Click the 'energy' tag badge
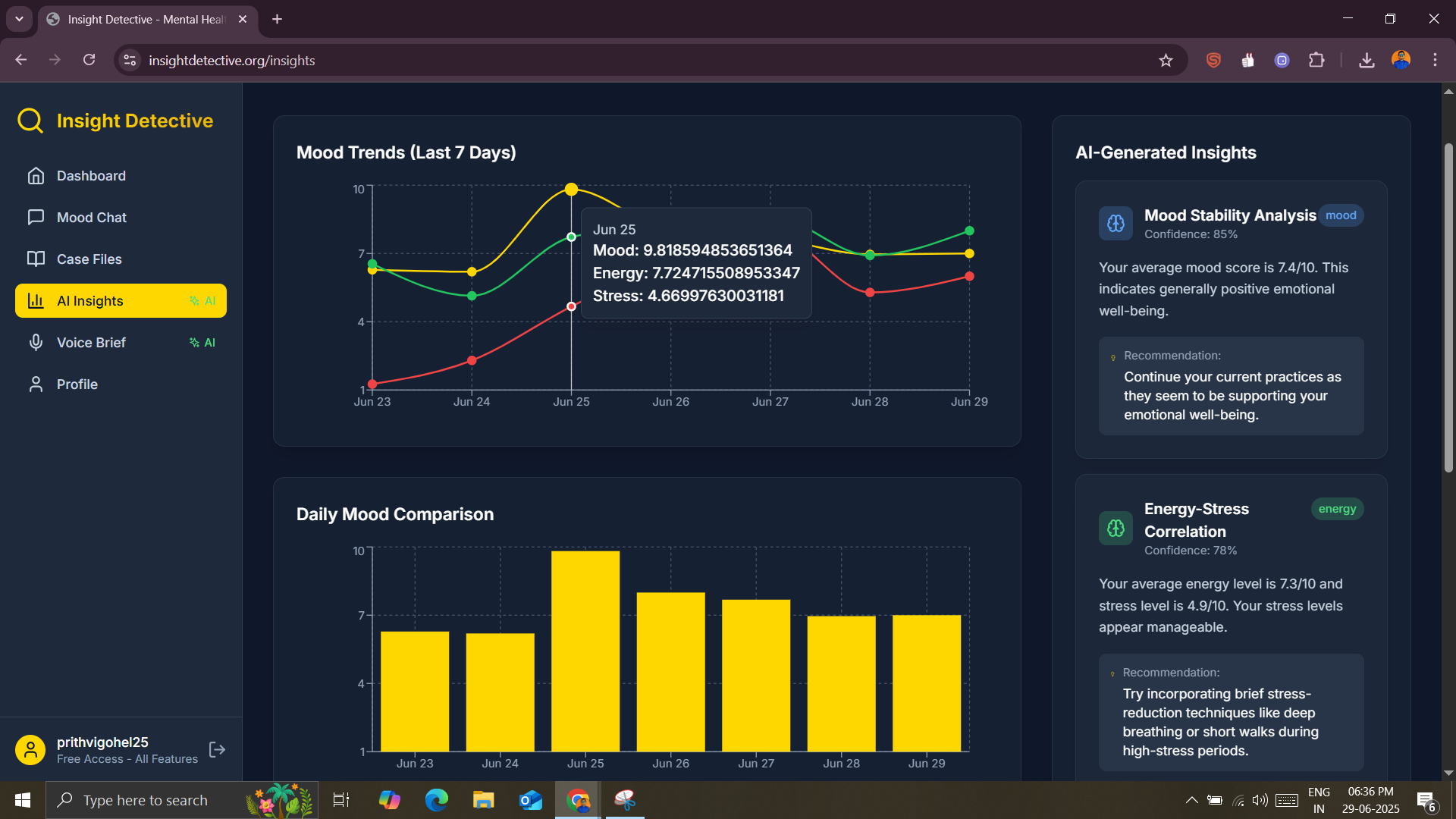The height and width of the screenshot is (819, 1456). (x=1336, y=509)
